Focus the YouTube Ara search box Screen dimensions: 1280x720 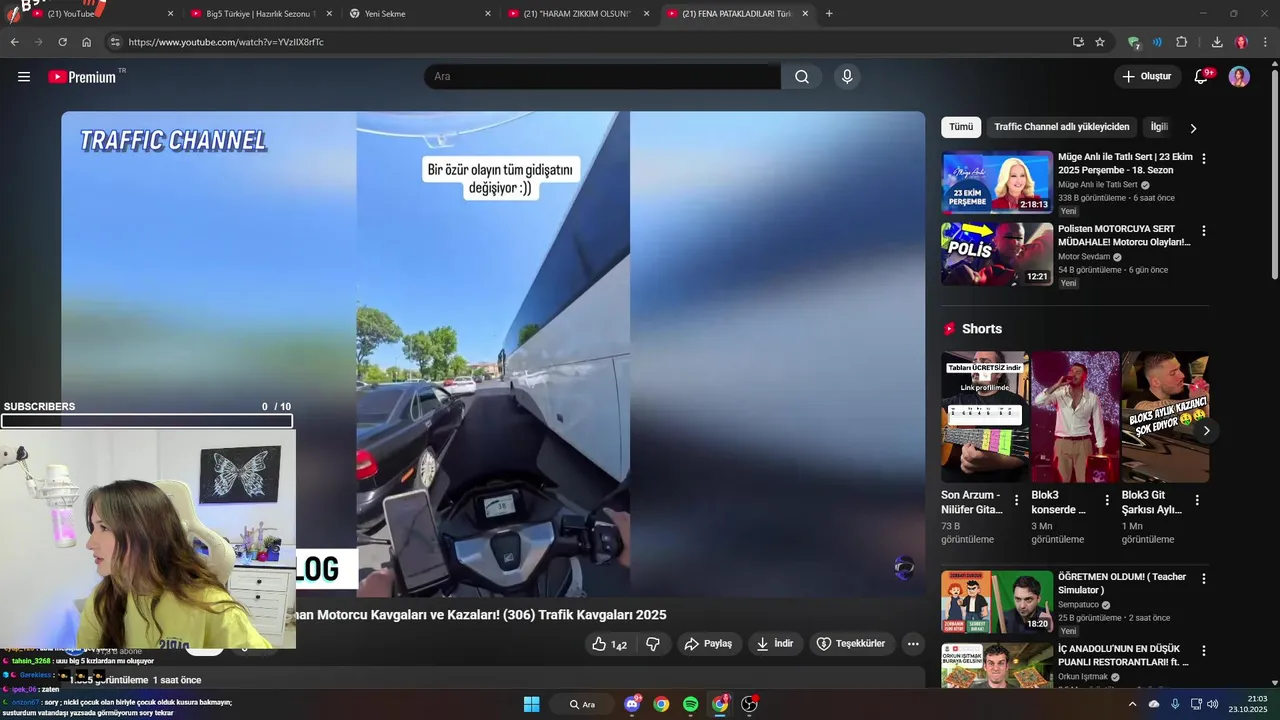coord(602,77)
